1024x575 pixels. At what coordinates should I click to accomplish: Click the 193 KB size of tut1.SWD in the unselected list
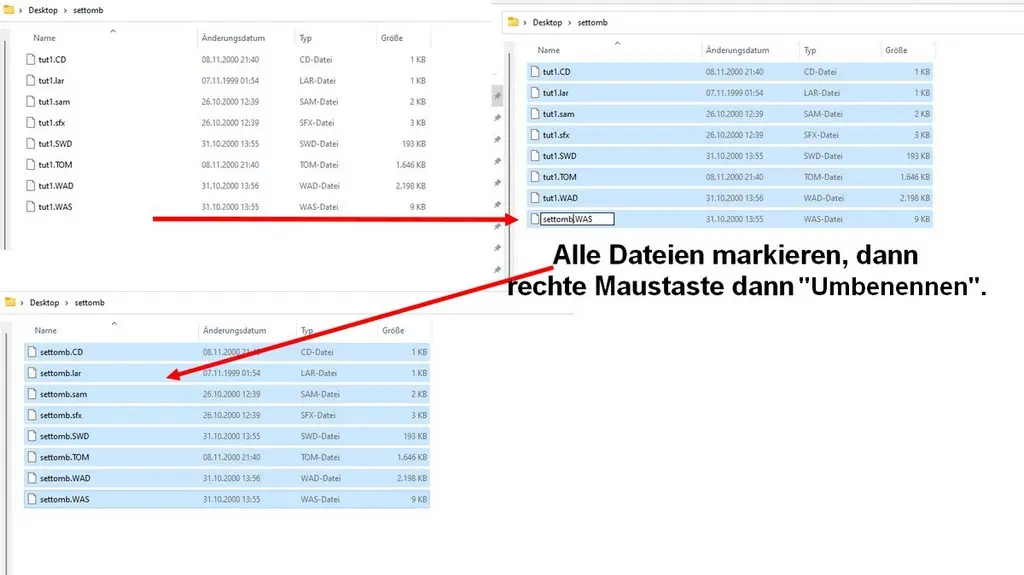[414, 143]
